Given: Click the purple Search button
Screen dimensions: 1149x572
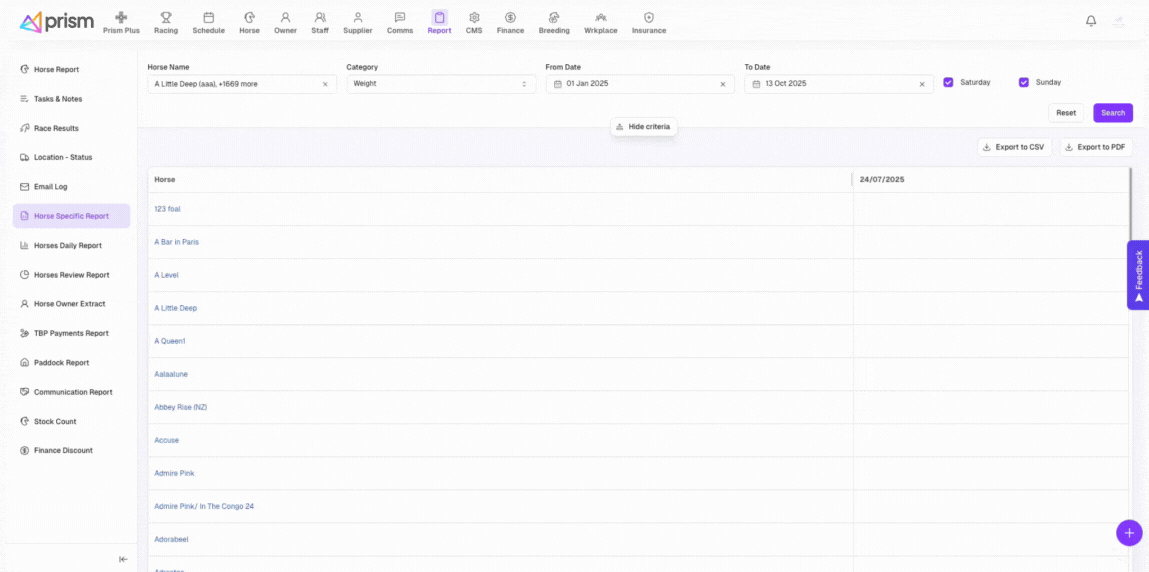Looking at the screenshot, I should click(x=1112, y=113).
